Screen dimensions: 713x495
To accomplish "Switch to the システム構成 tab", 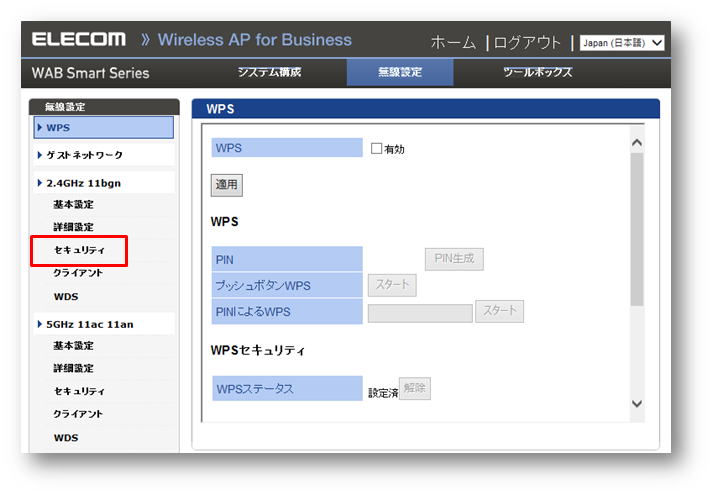I will click(x=269, y=72).
